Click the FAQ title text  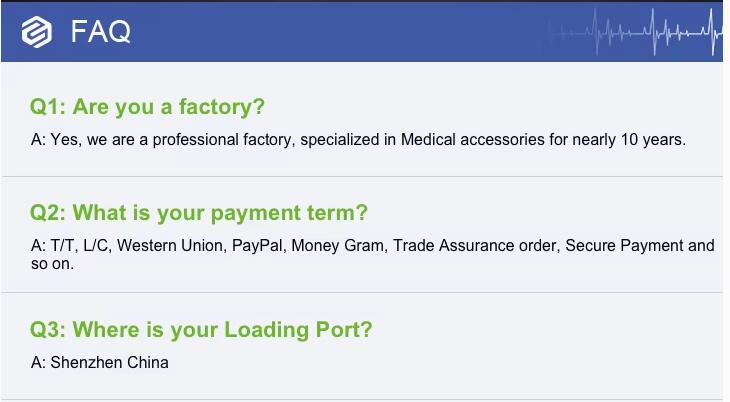pyautogui.click(x=100, y=32)
